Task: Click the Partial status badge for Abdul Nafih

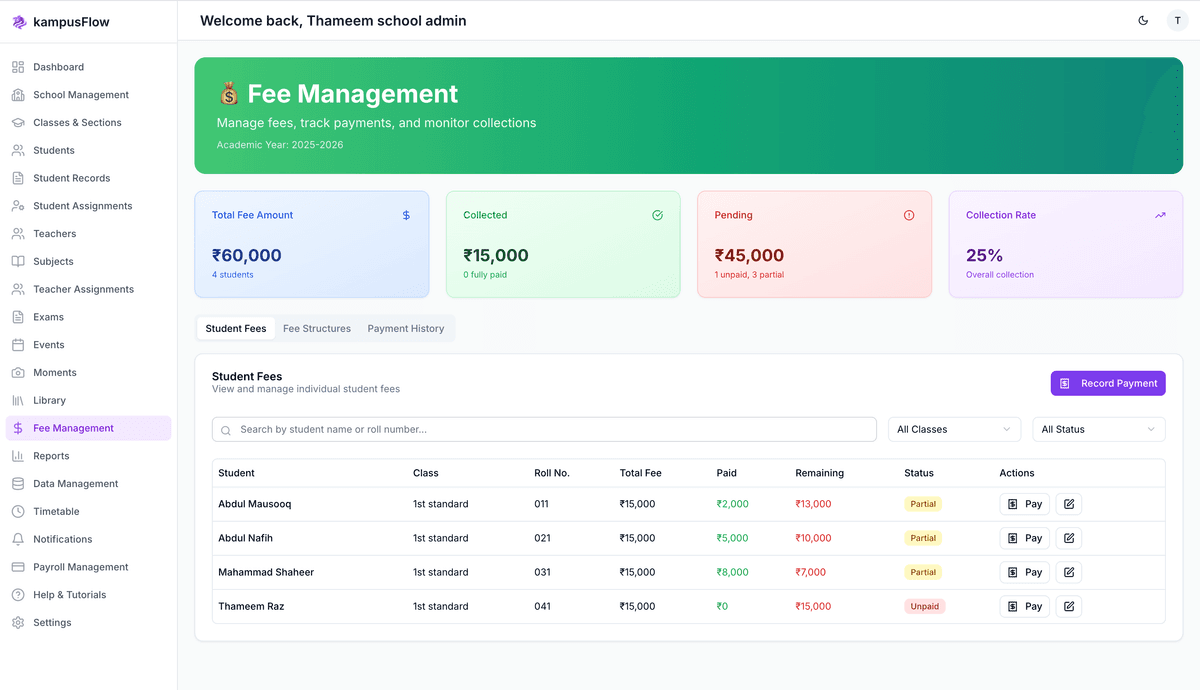Action: point(923,538)
